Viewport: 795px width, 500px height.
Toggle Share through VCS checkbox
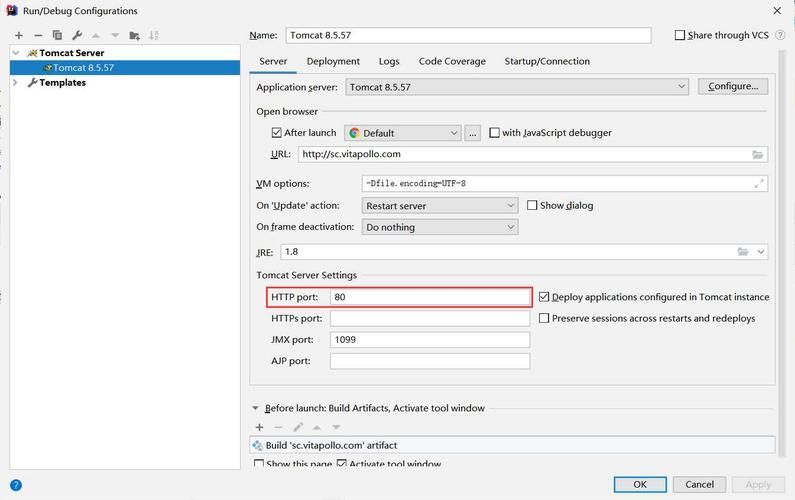pyautogui.click(x=680, y=35)
